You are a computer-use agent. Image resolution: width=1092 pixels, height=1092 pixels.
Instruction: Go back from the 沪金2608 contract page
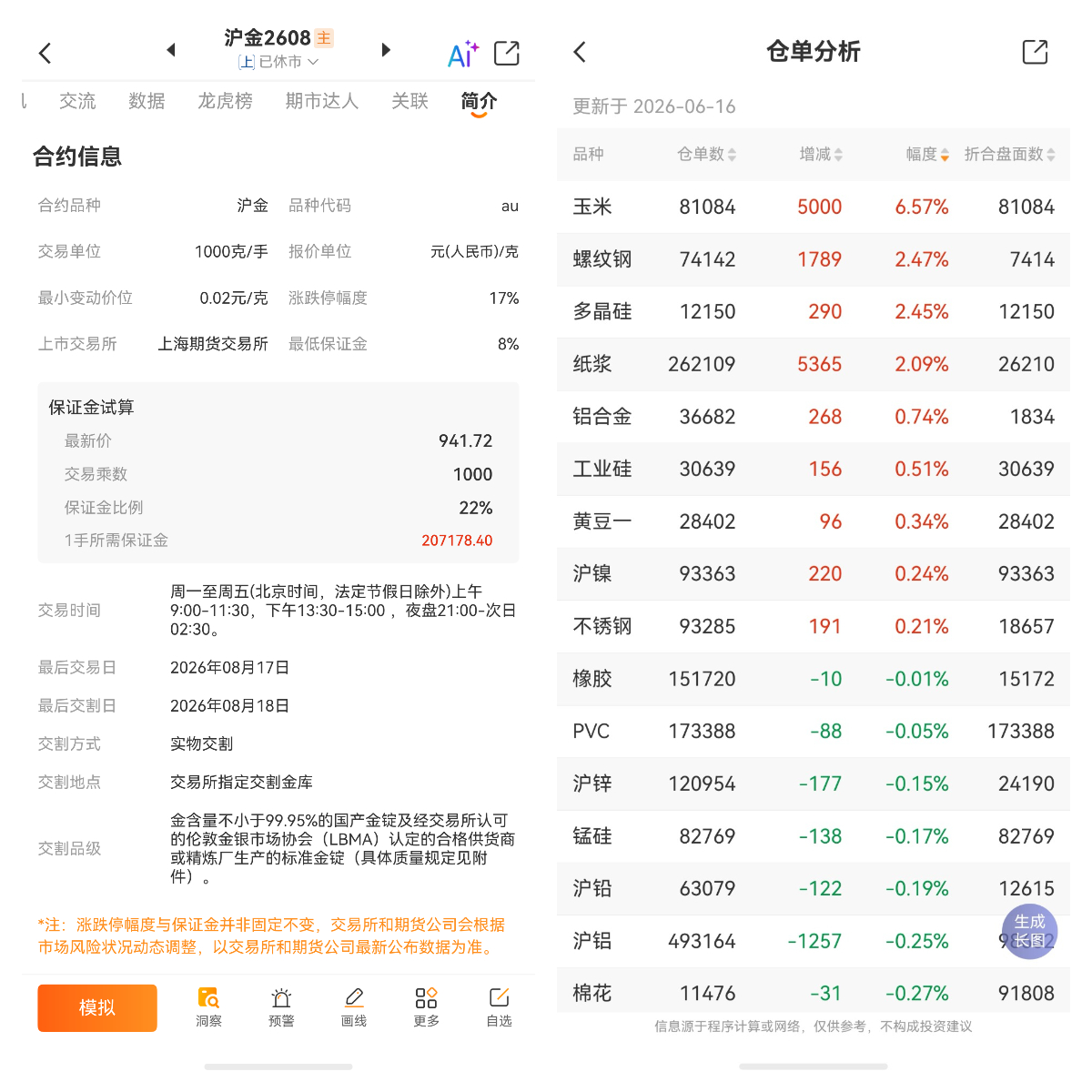(45, 53)
